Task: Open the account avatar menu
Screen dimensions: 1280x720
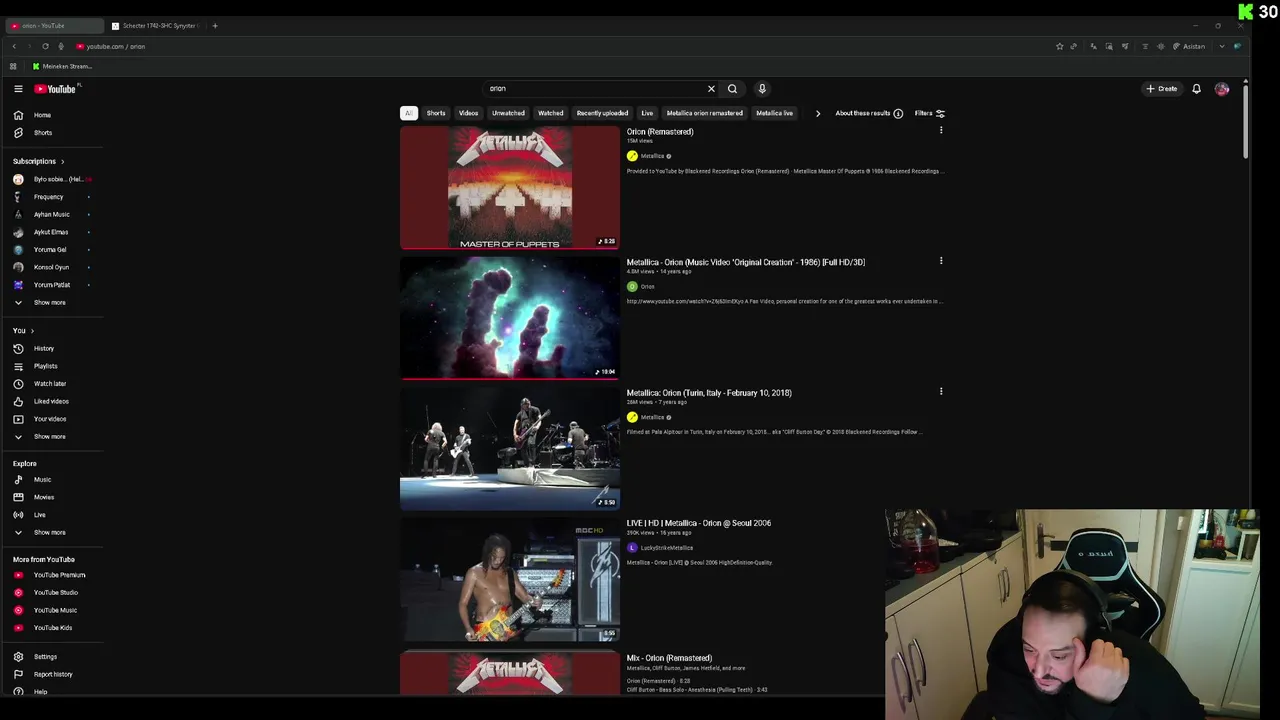Action: tap(1222, 89)
